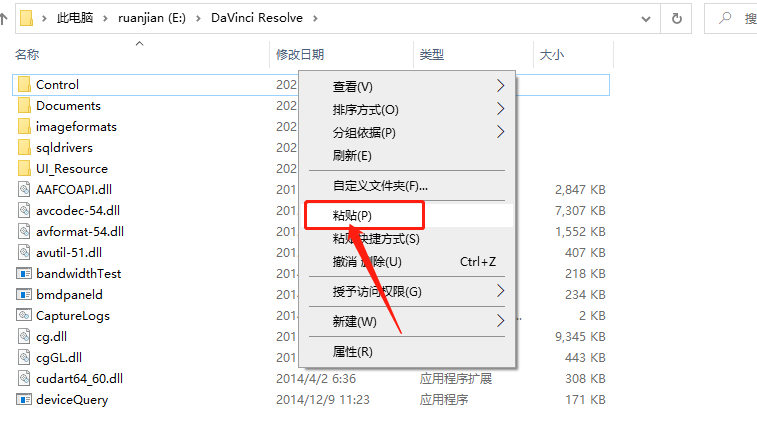Select the Control folder name
Image resolution: width=757 pixels, height=429 pixels.
tap(57, 84)
